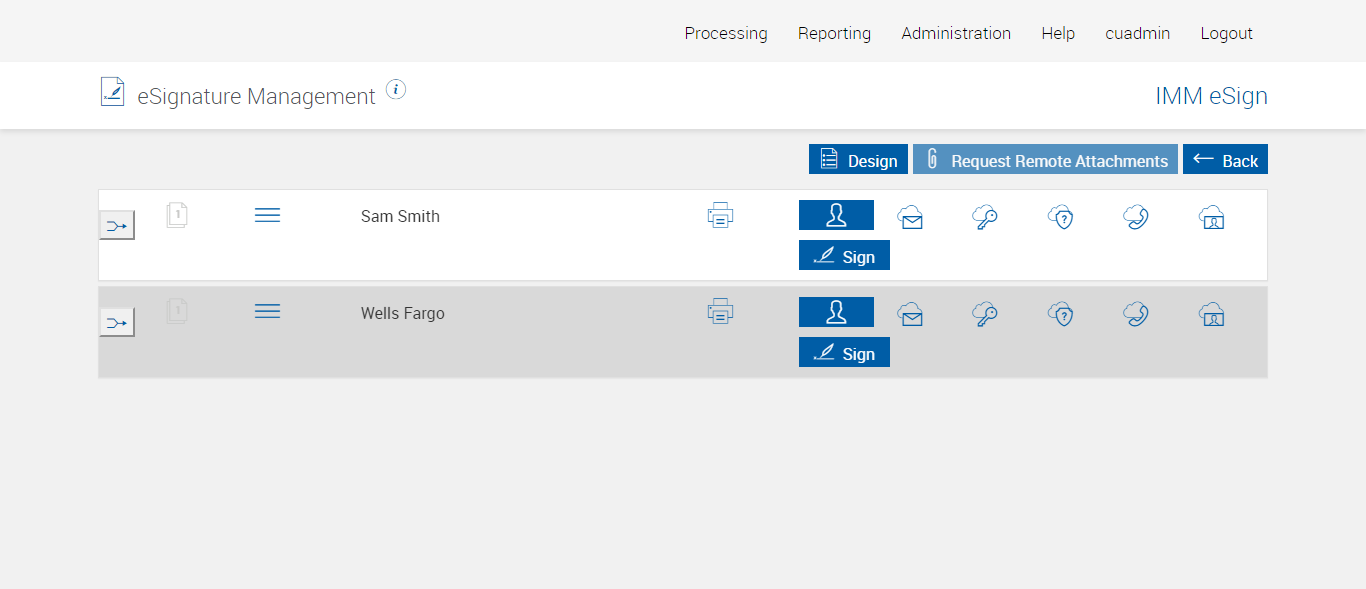Open the three-line menu for Wells Fargo
1366x589 pixels.
(267, 312)
